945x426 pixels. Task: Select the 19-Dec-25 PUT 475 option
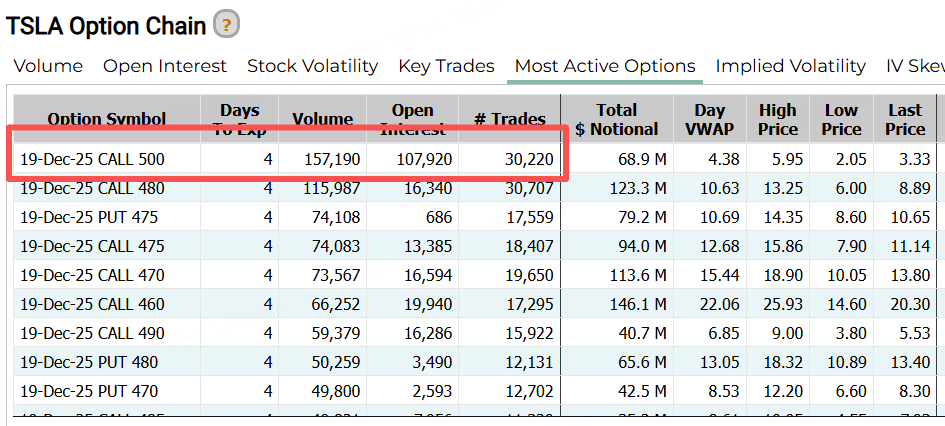[x=89, y=217]
